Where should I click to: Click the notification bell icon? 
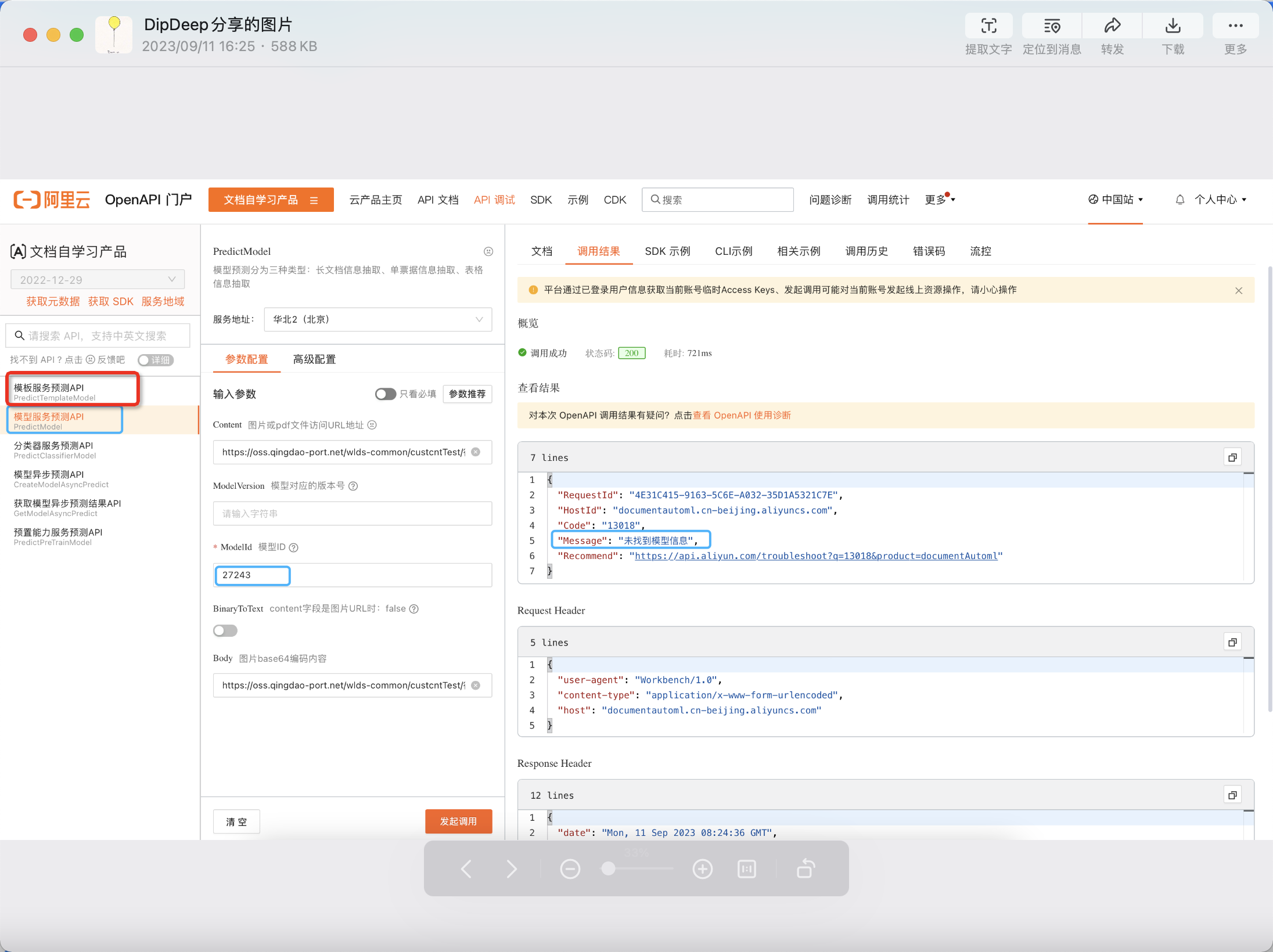point(1179,200)
